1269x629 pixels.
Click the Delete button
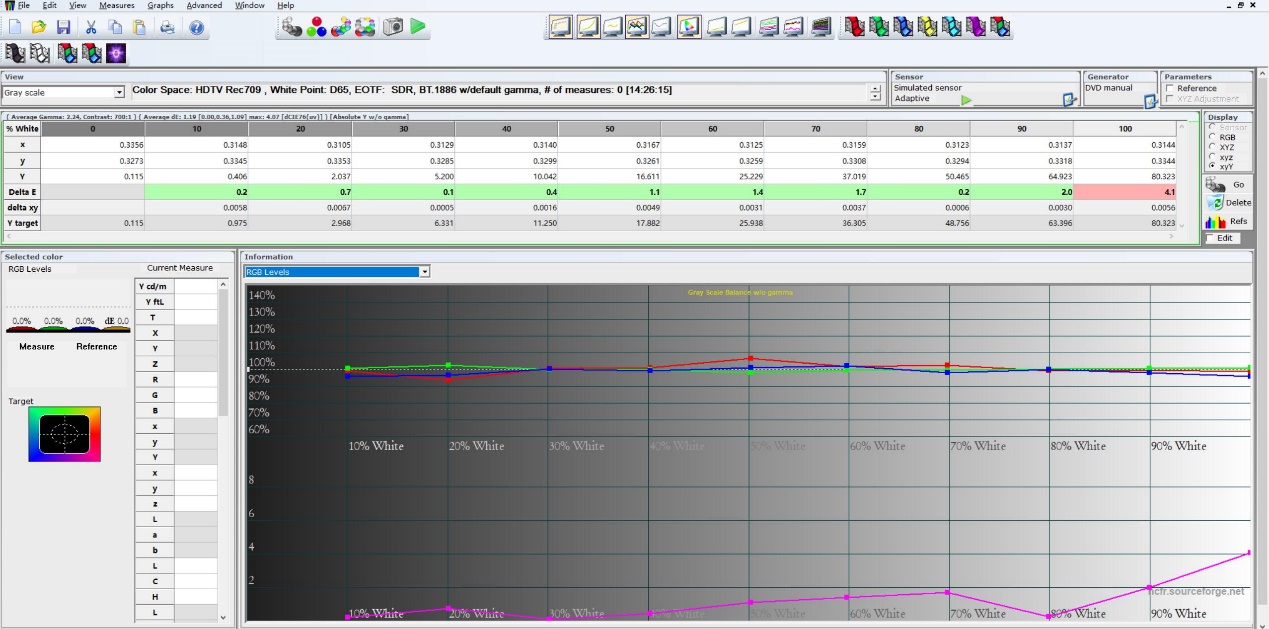(1228, 203)
